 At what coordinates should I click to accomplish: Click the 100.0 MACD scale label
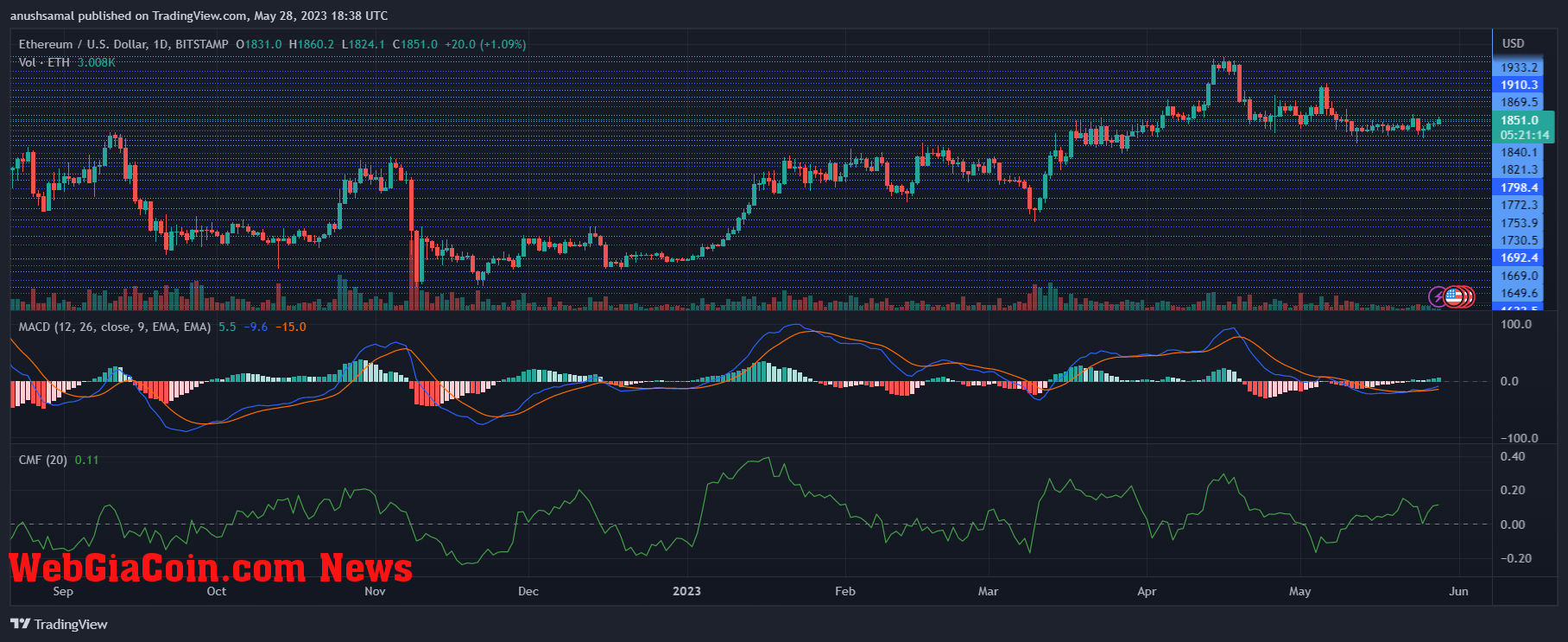point(1517,324)
